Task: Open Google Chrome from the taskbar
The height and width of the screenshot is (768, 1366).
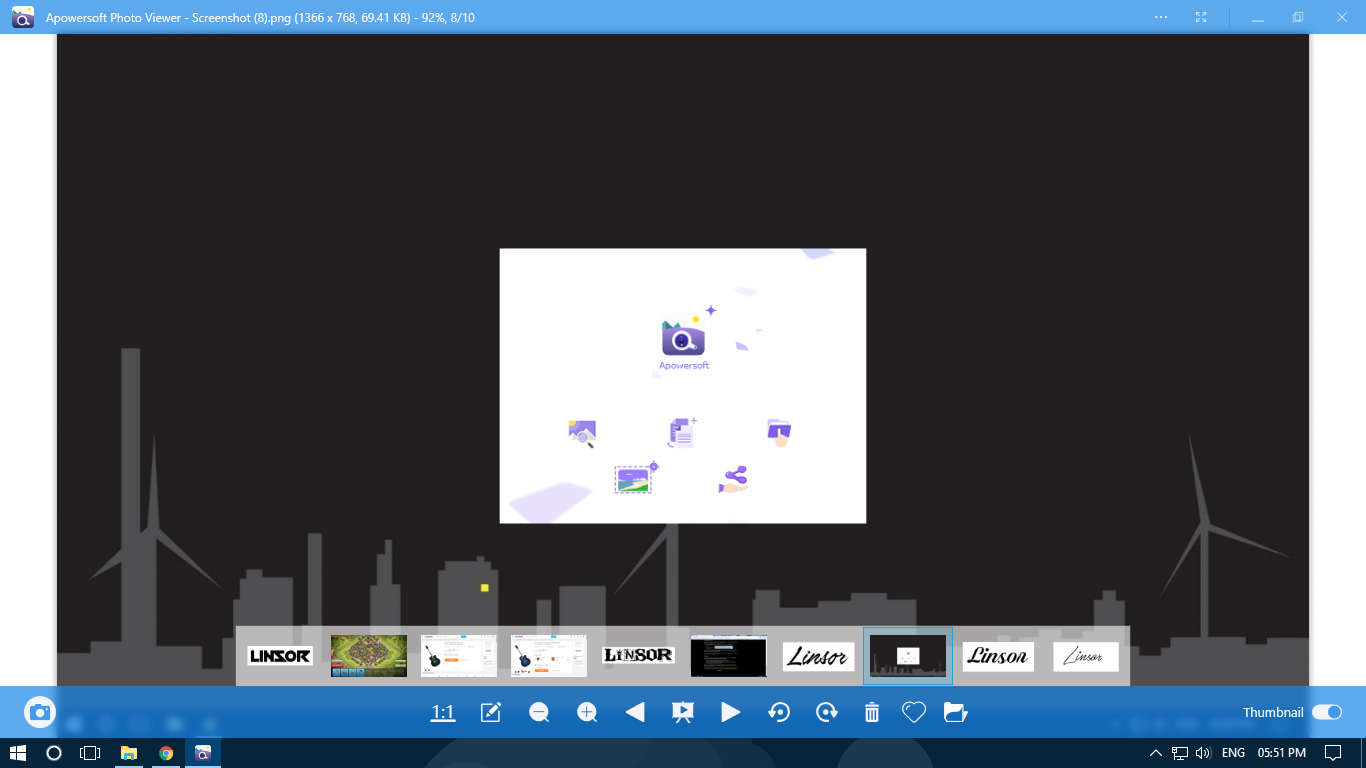Action: 166,753
